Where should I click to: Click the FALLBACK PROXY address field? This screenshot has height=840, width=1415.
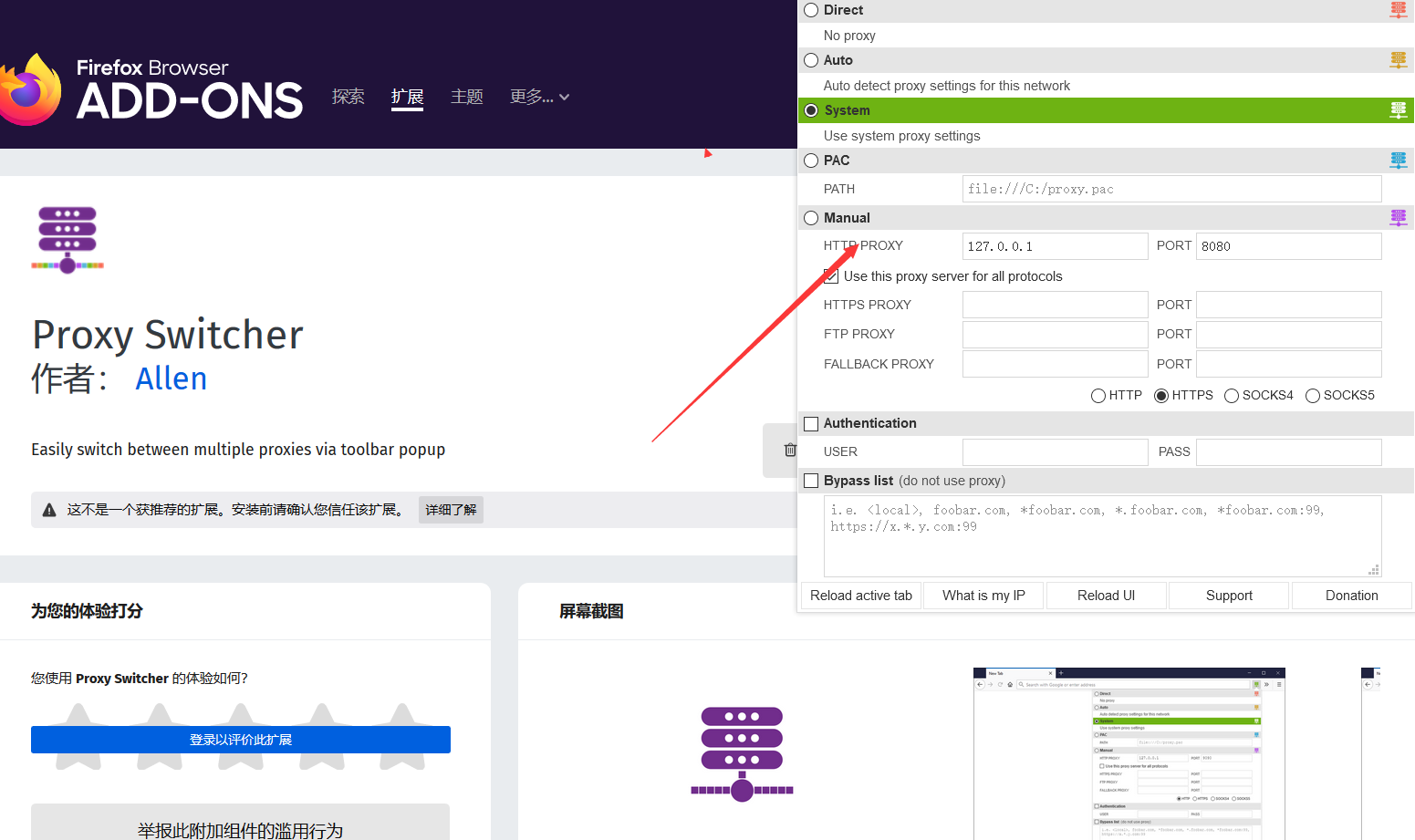[1056, 364]
